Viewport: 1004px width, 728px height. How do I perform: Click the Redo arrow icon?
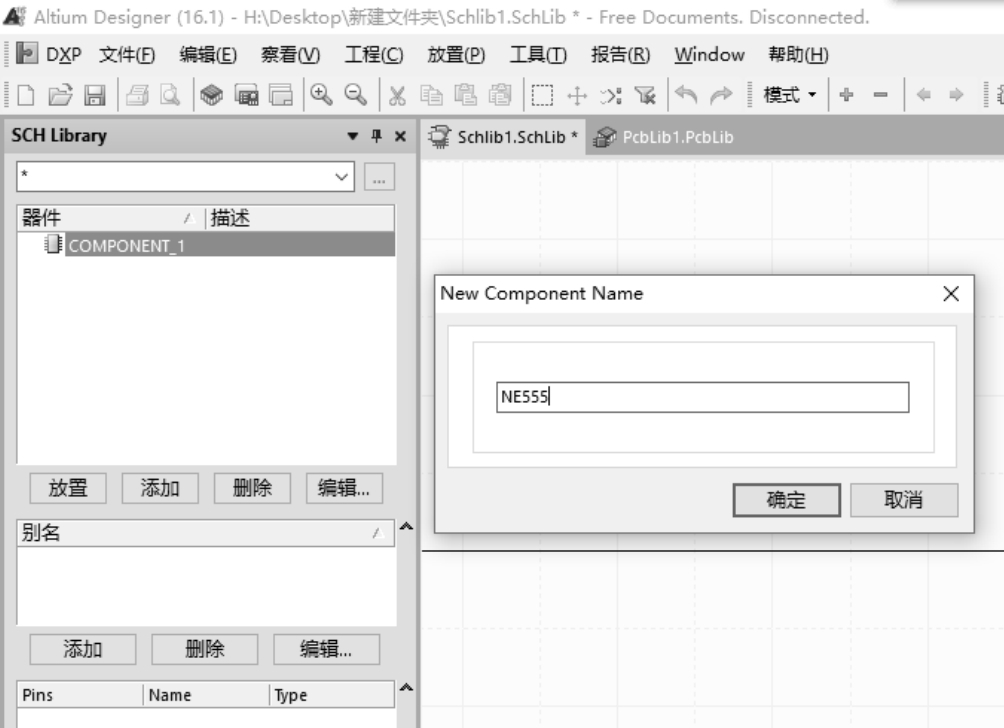[721, 95]
